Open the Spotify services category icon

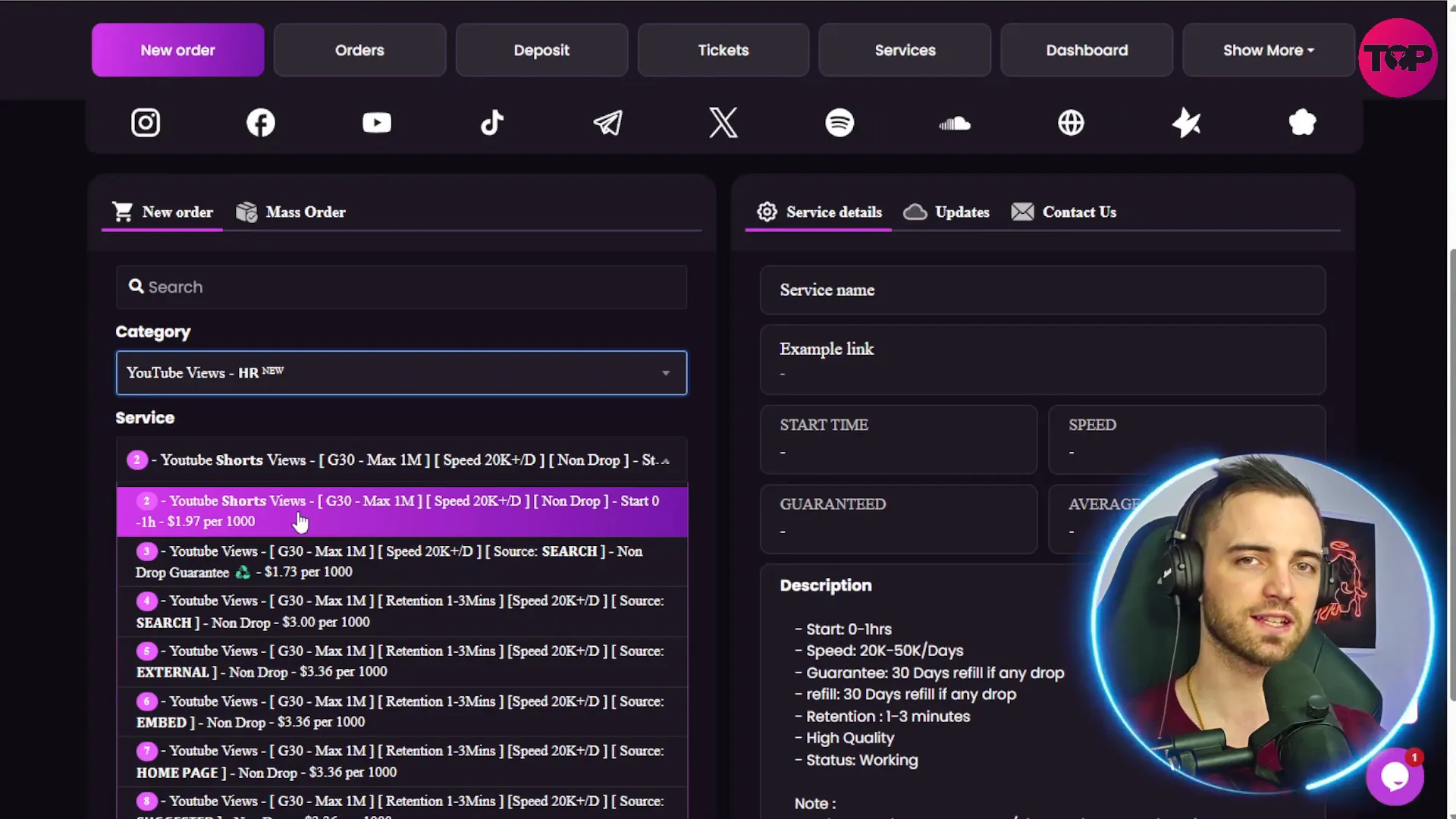click(839, 122)
